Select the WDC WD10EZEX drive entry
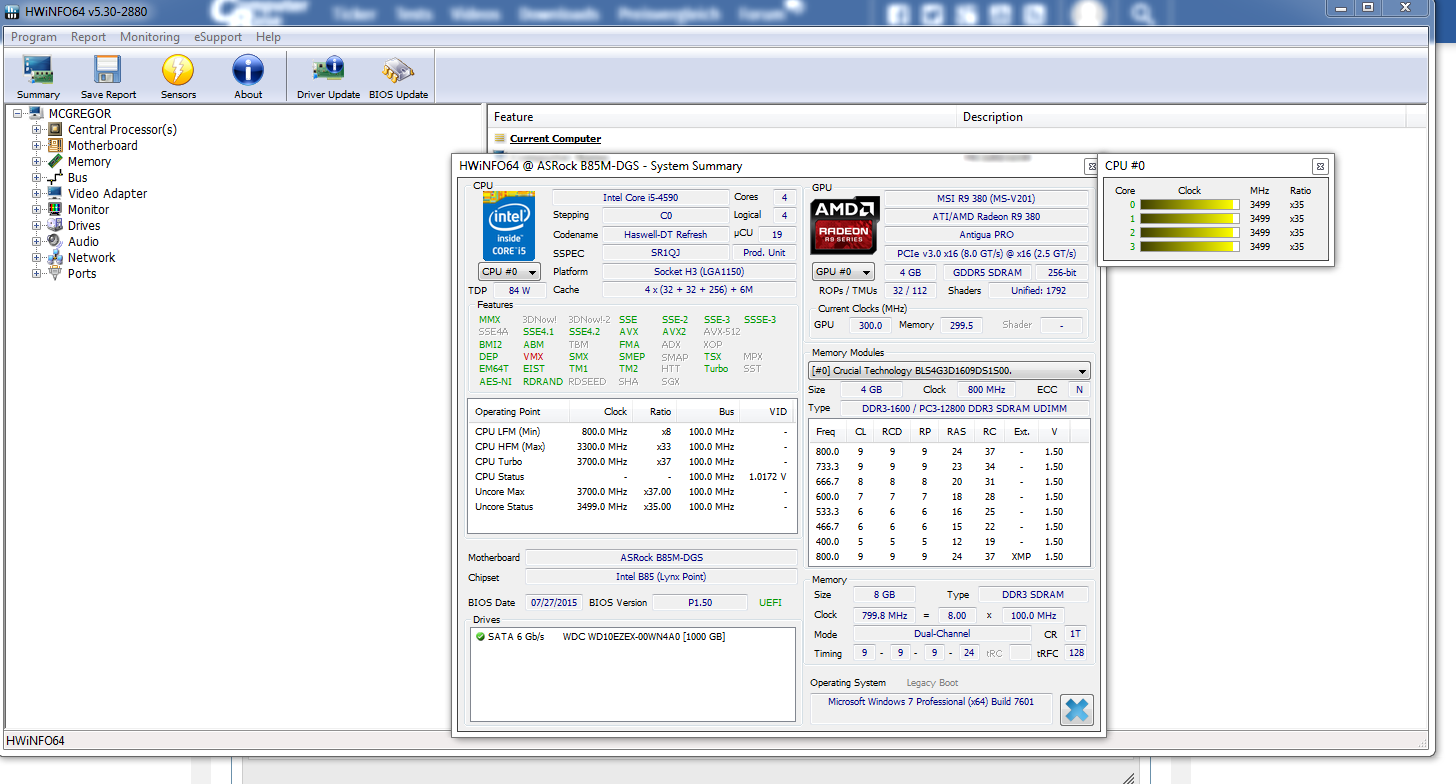 tap(644, 637)
